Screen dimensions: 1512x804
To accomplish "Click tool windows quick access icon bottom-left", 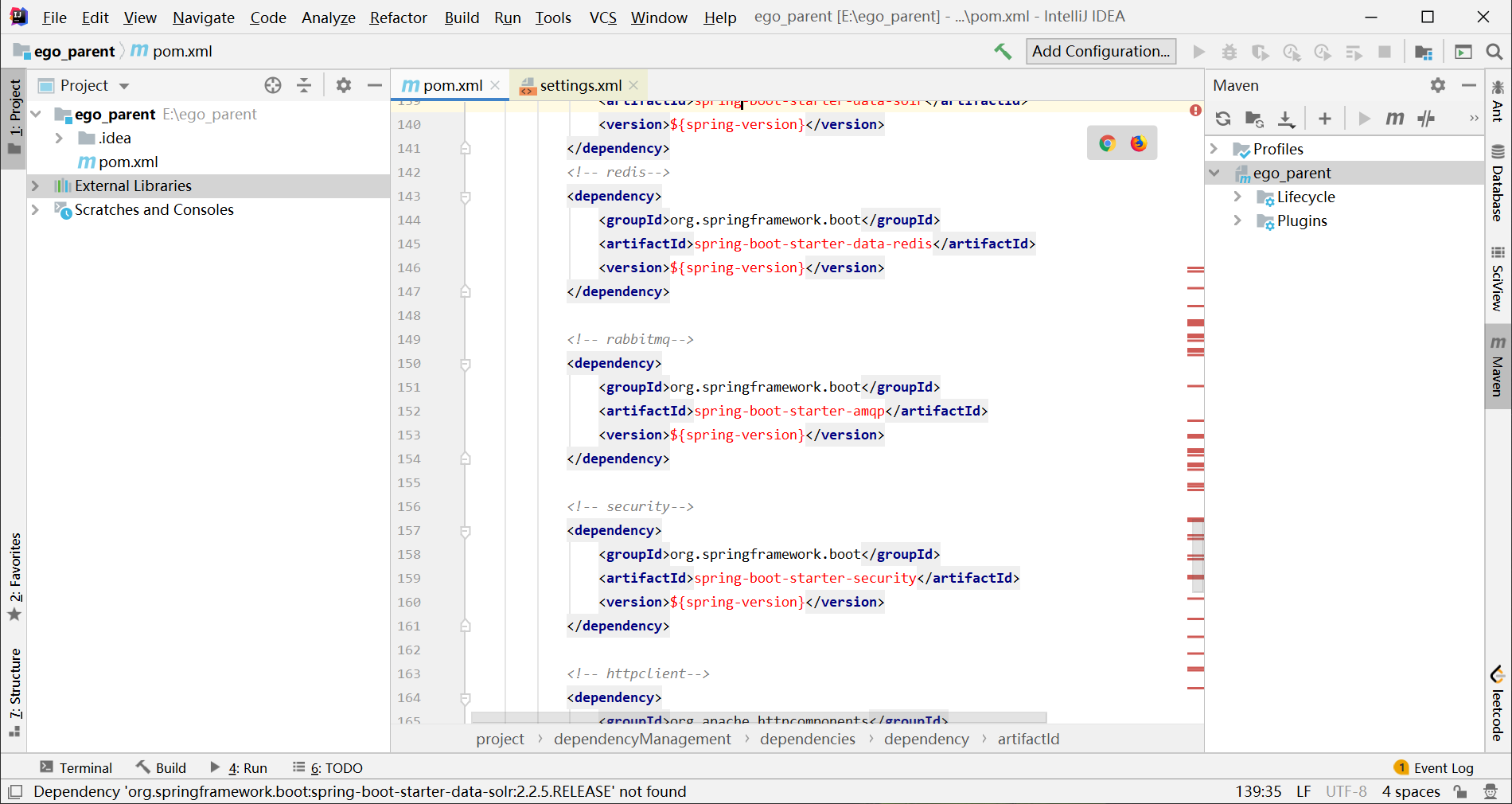I will [15, 791].
